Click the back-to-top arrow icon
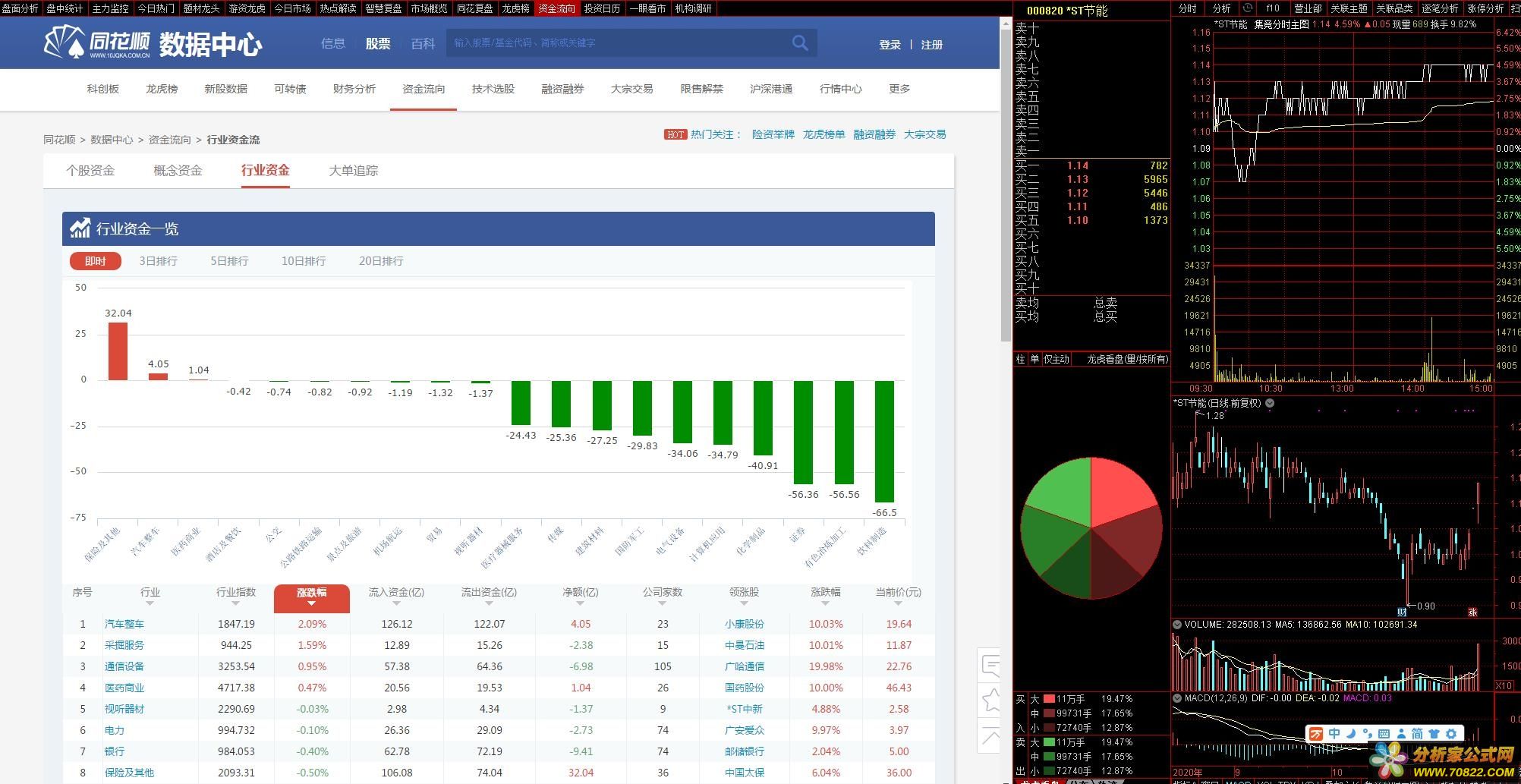The height and width of the screenshot is (784, 1521). coord(990,735)
